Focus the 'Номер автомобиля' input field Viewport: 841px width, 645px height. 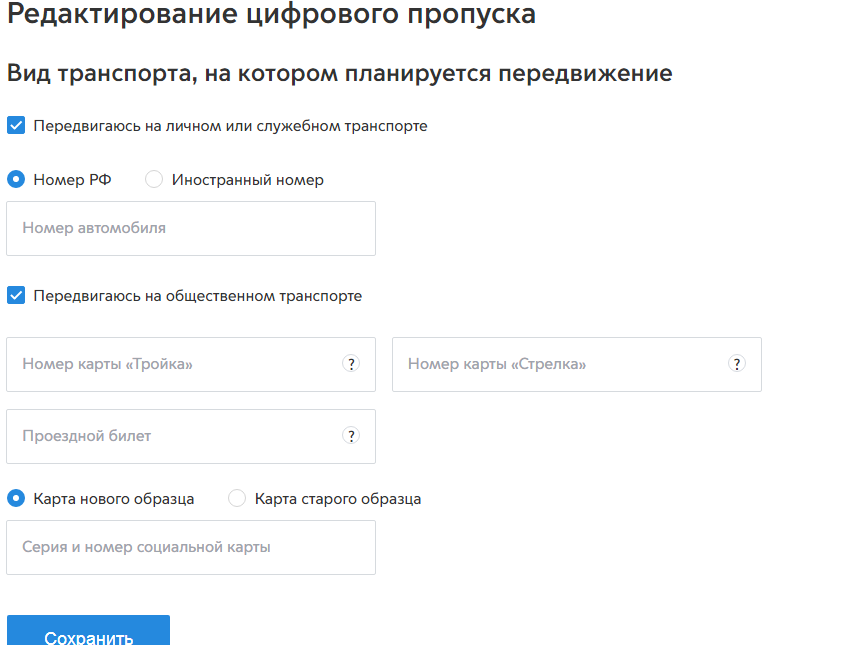[190, 228]
